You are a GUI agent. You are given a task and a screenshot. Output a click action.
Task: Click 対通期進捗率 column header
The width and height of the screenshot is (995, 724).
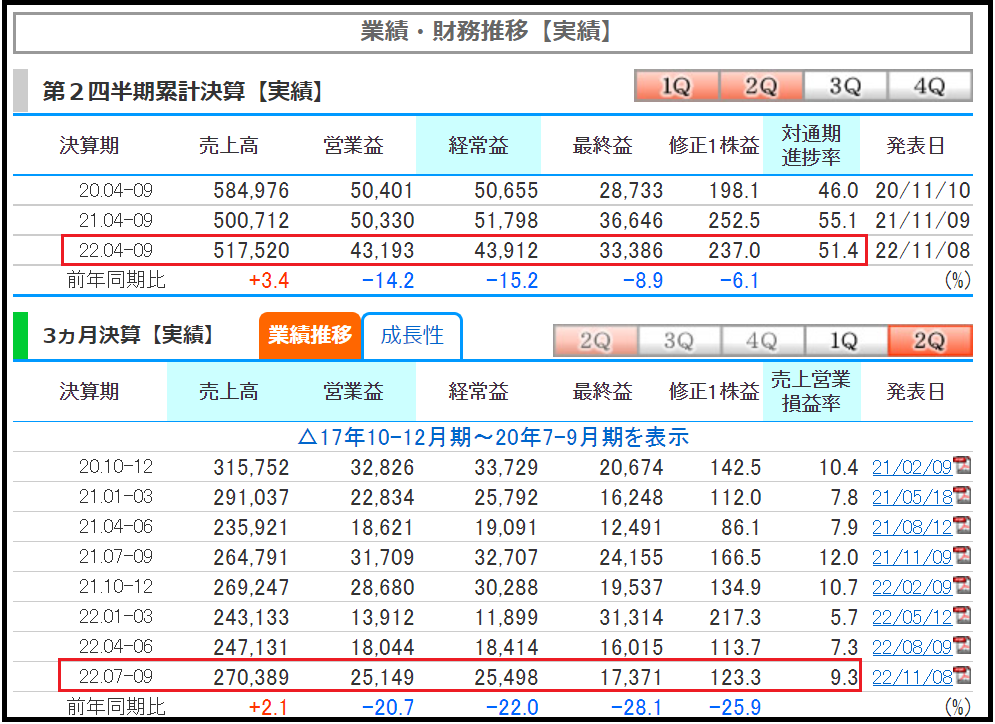[811, 145]
